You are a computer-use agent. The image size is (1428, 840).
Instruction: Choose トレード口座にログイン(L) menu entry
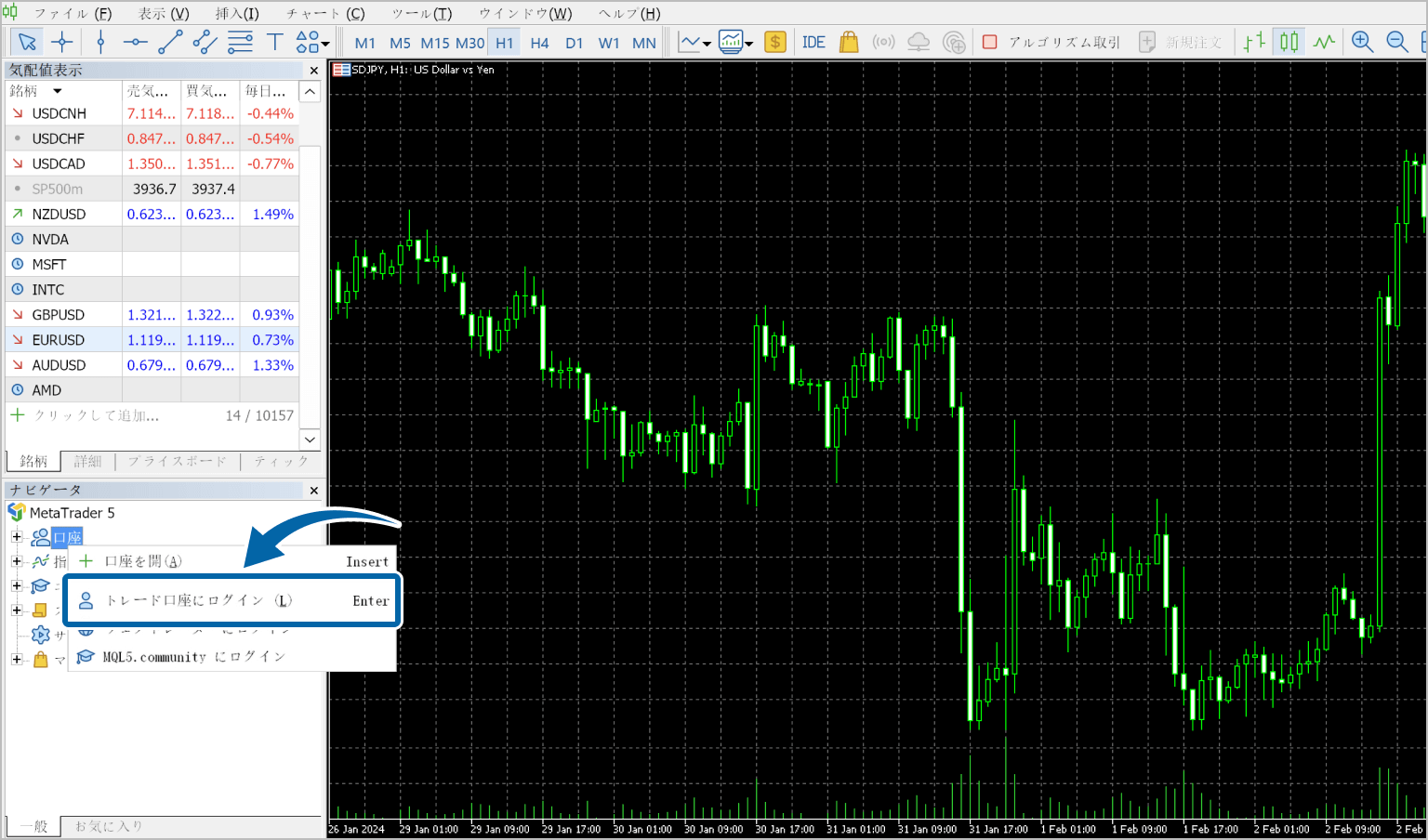tap(232, 600)
